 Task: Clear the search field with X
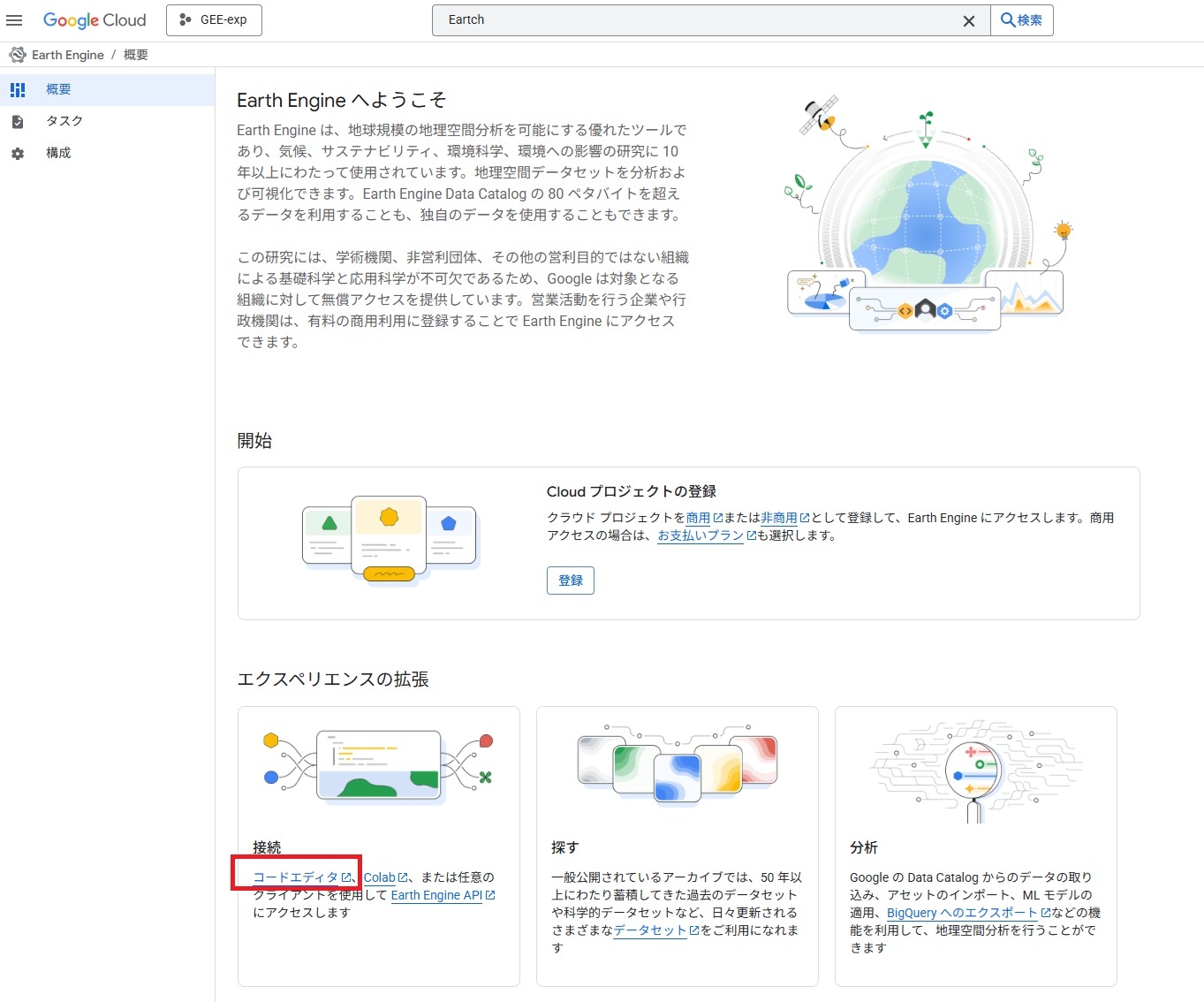coord(969,20)
